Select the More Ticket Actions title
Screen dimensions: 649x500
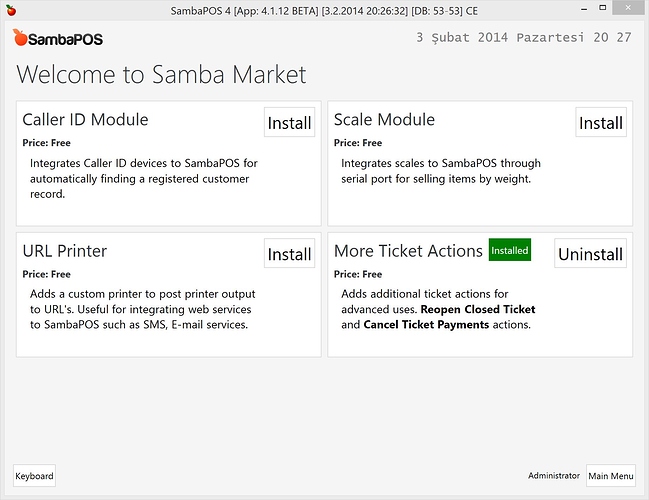pos(408,251)
